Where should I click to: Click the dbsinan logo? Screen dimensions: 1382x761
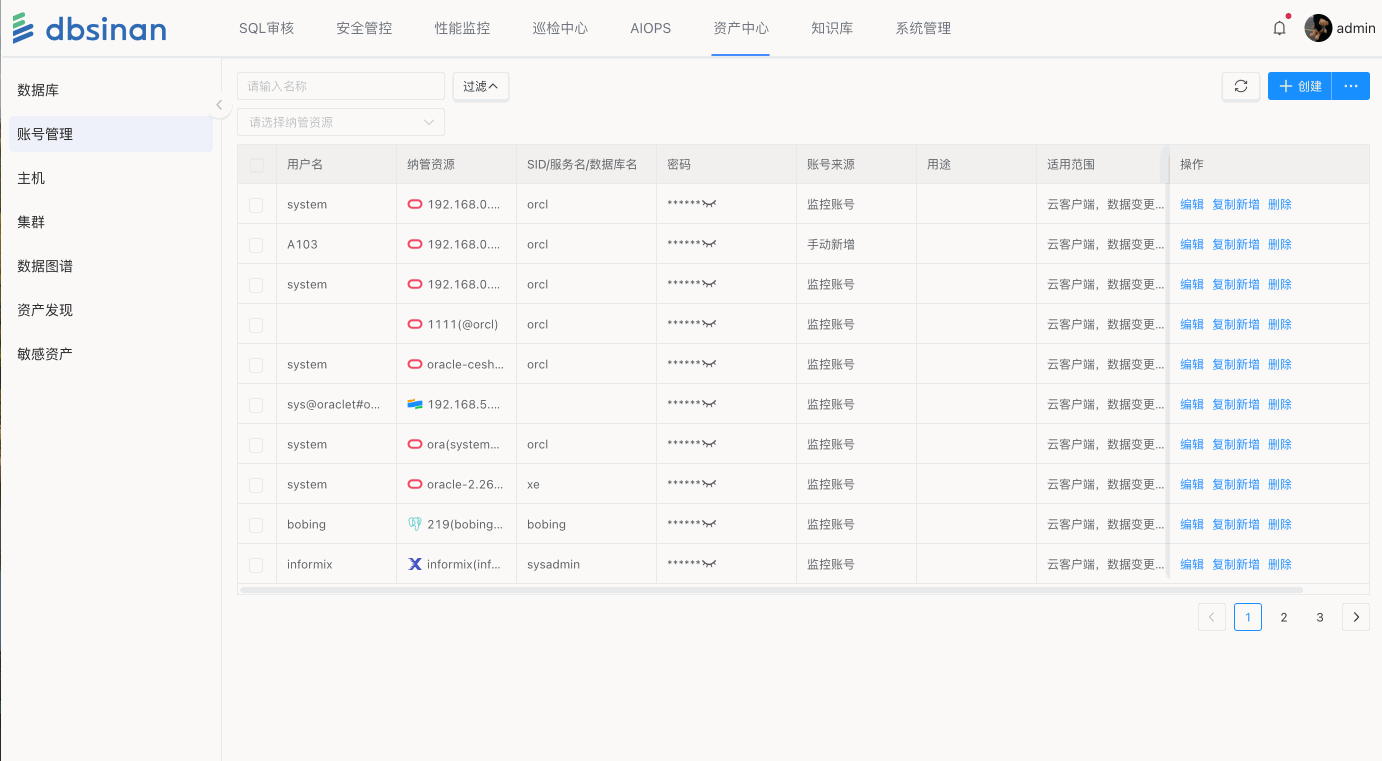(90, 29)
